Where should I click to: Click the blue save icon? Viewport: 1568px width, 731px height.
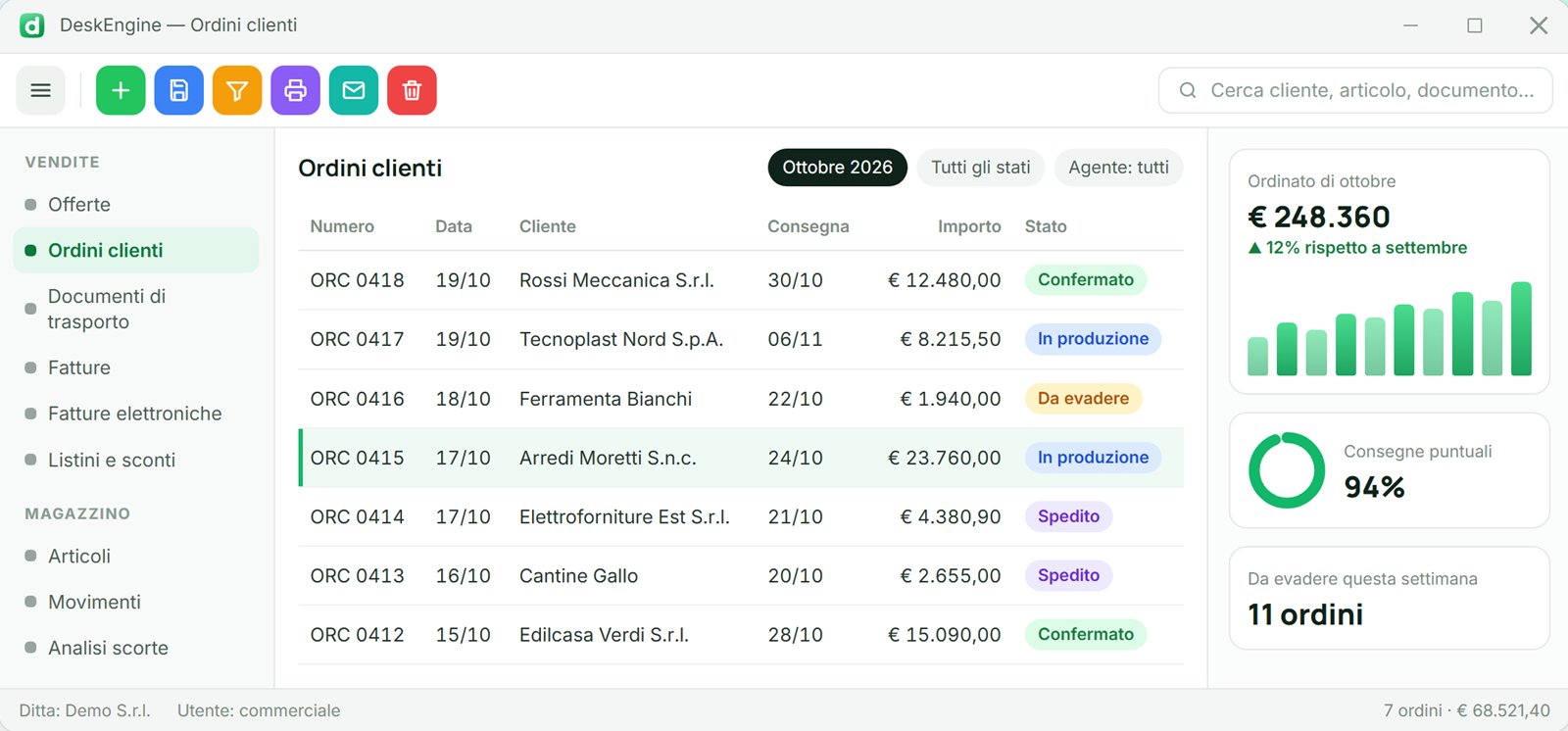click(178, 90)
